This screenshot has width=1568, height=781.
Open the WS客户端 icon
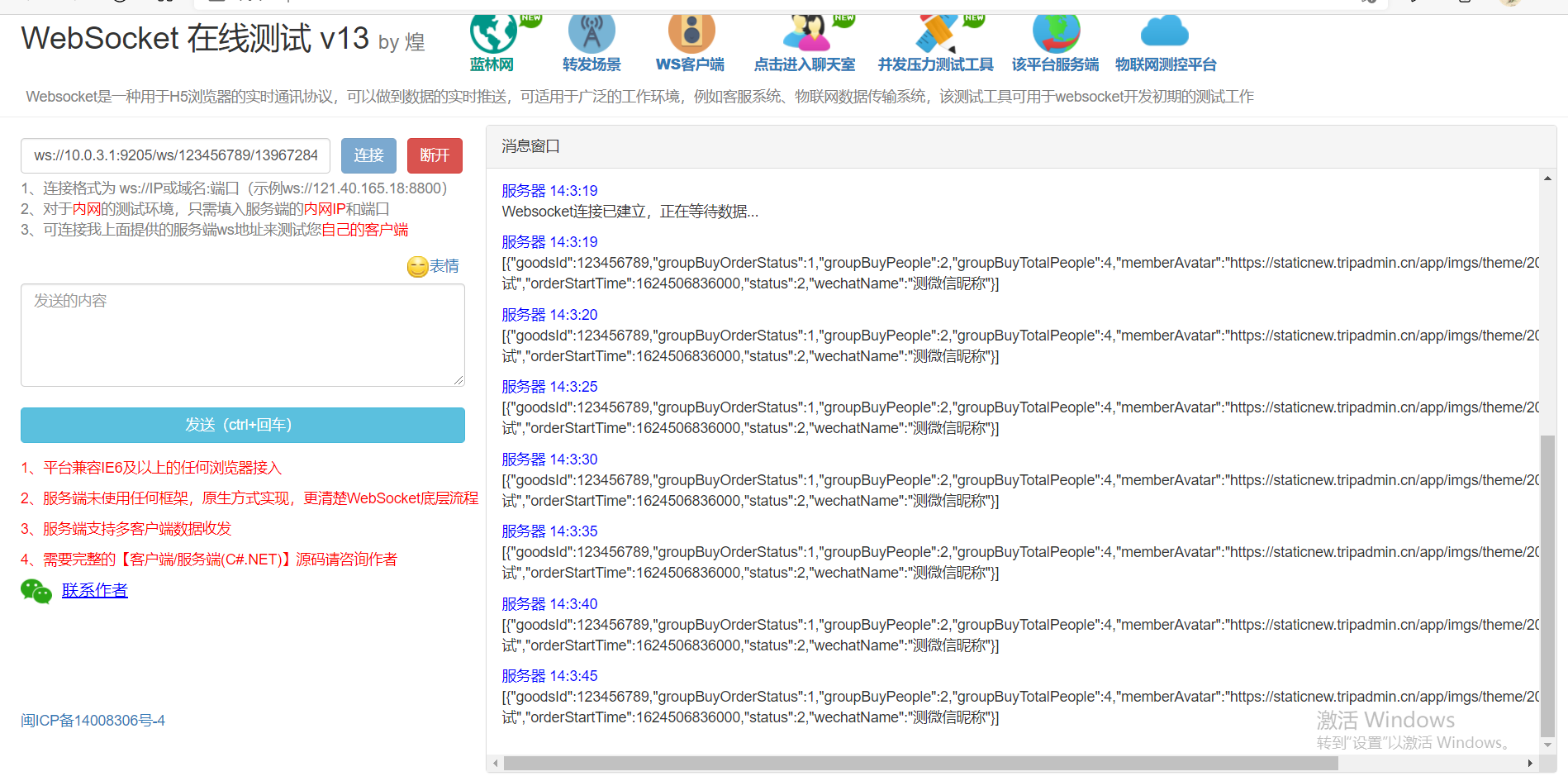pos(690,33)
